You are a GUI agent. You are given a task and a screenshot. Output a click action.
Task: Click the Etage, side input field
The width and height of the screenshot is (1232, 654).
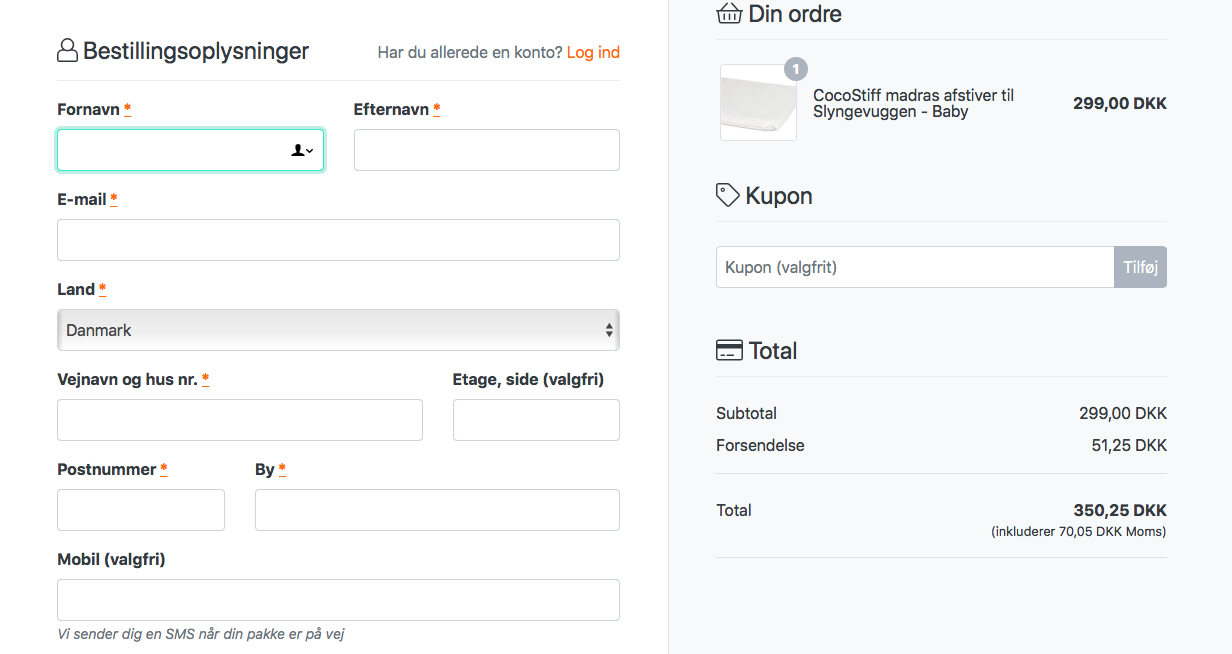pos(536,420)
